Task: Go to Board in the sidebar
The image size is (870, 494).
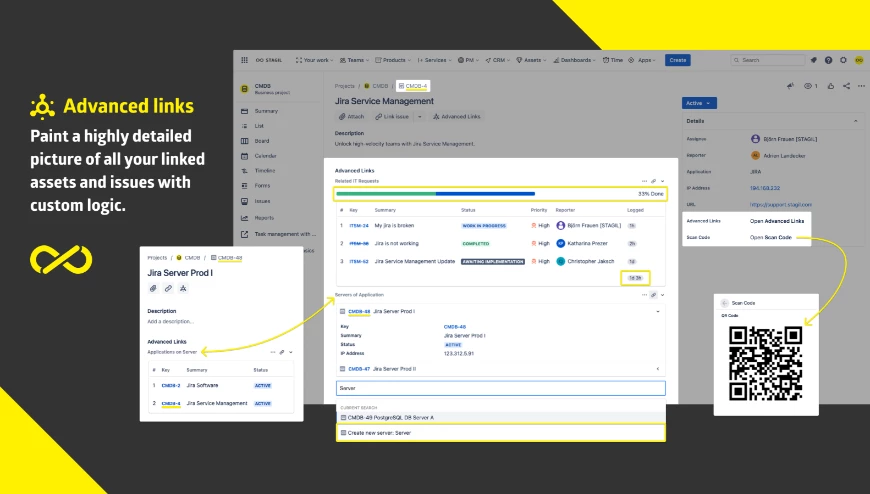Action: (x=262, y=141)
